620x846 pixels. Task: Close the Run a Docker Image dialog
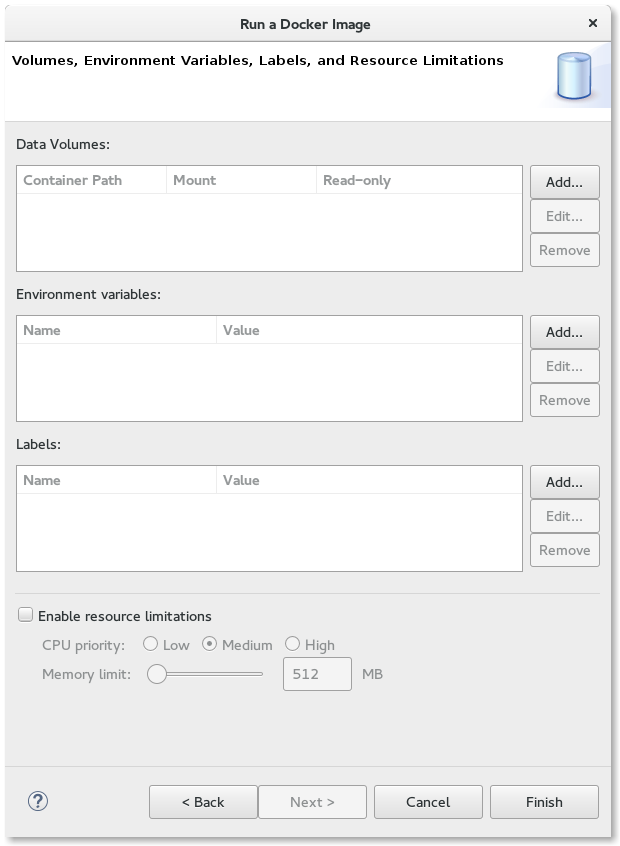[592, 23]
